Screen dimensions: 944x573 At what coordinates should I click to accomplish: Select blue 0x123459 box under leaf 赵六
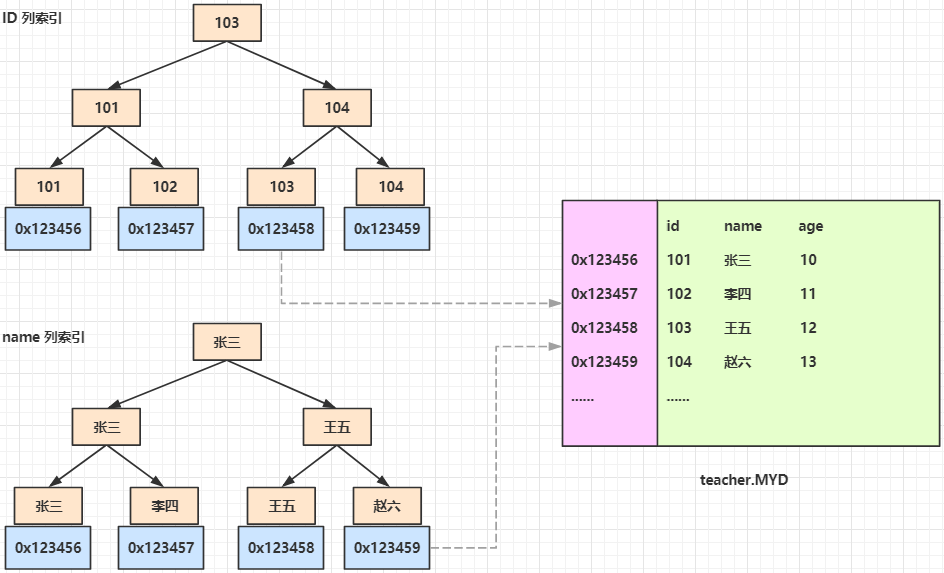click(387, 548)
